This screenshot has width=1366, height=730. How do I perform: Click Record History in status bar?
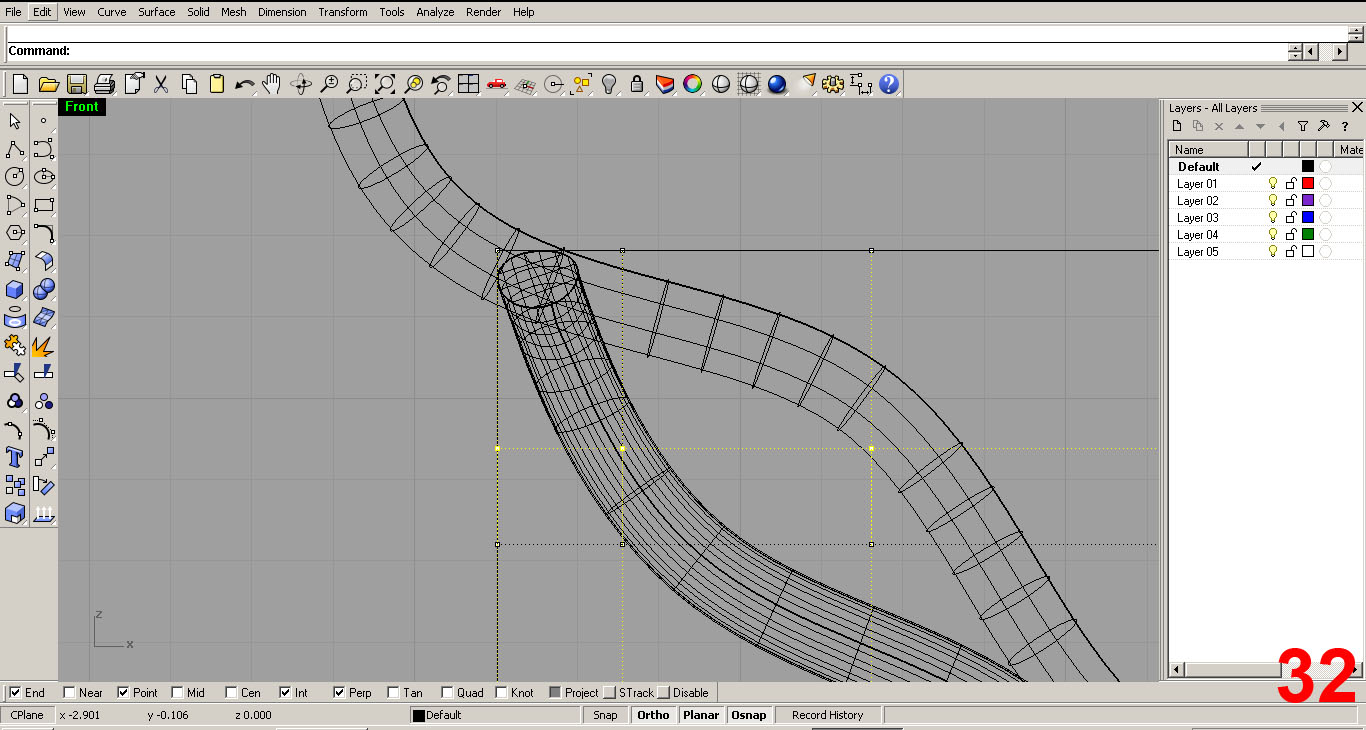(827, 715)
